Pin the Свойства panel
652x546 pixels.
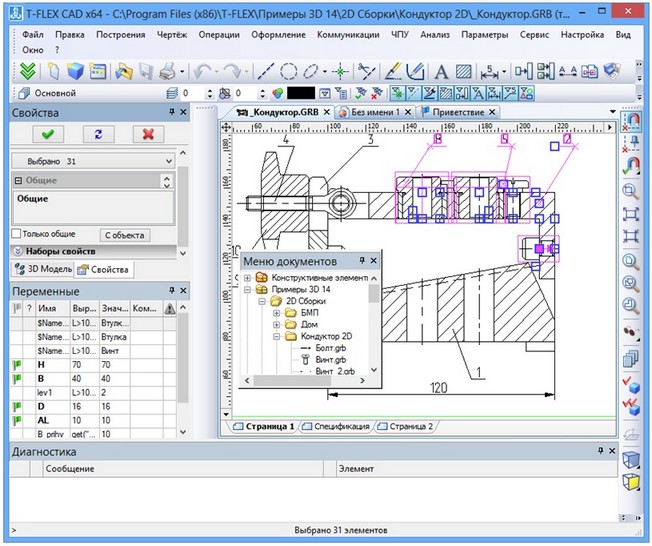tap(172, 112)
